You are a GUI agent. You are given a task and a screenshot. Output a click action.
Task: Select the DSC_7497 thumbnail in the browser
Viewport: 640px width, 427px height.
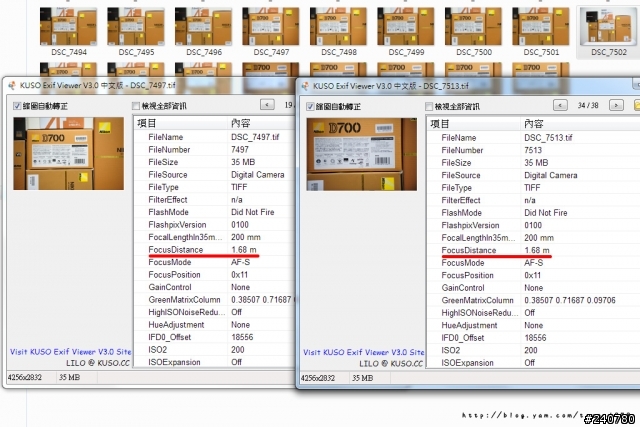[x=271, y=27]
